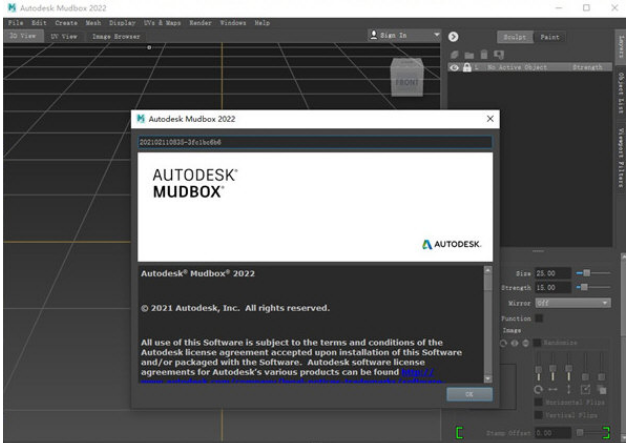Image resolution: width=627 pixels, height=443 pixels.
Task: Click the third round stamp icon beside Randomize
Action: [526, 343]
